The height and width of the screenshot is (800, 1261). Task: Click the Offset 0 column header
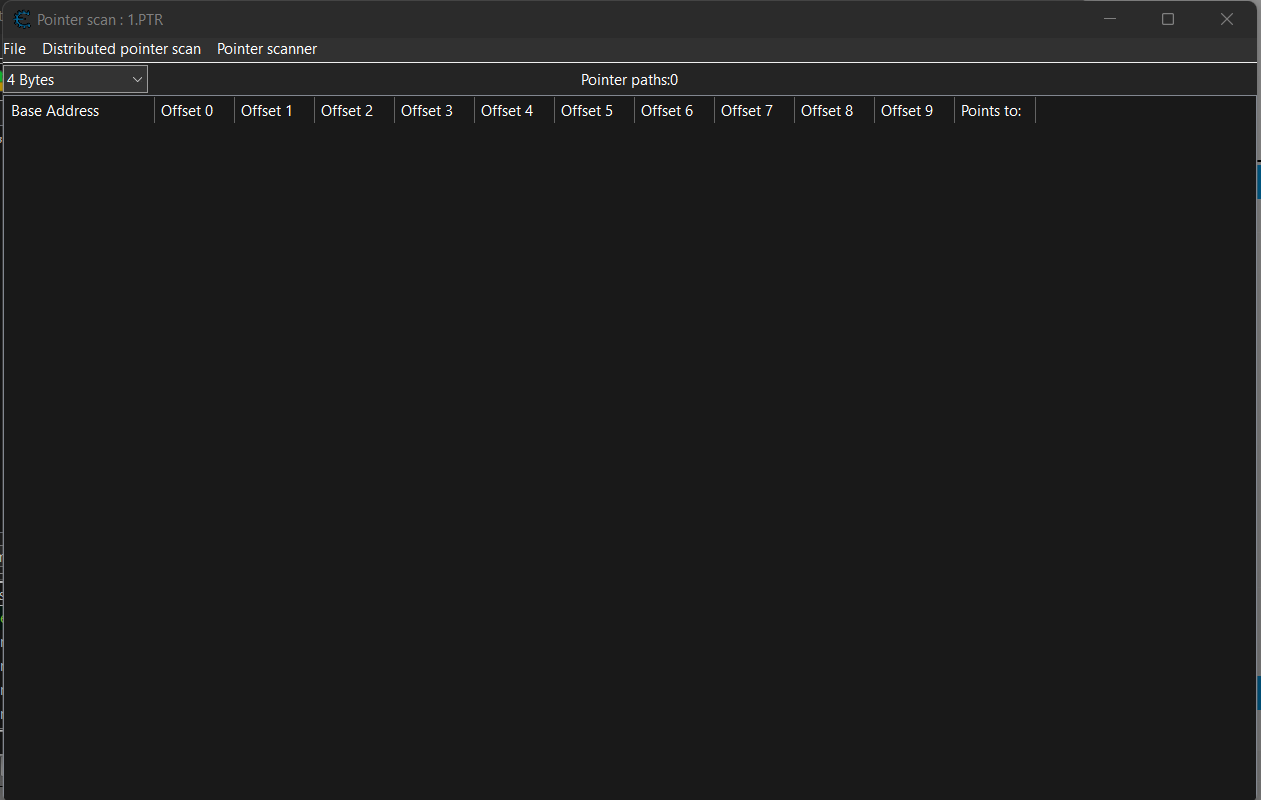(x=195, y=111)
